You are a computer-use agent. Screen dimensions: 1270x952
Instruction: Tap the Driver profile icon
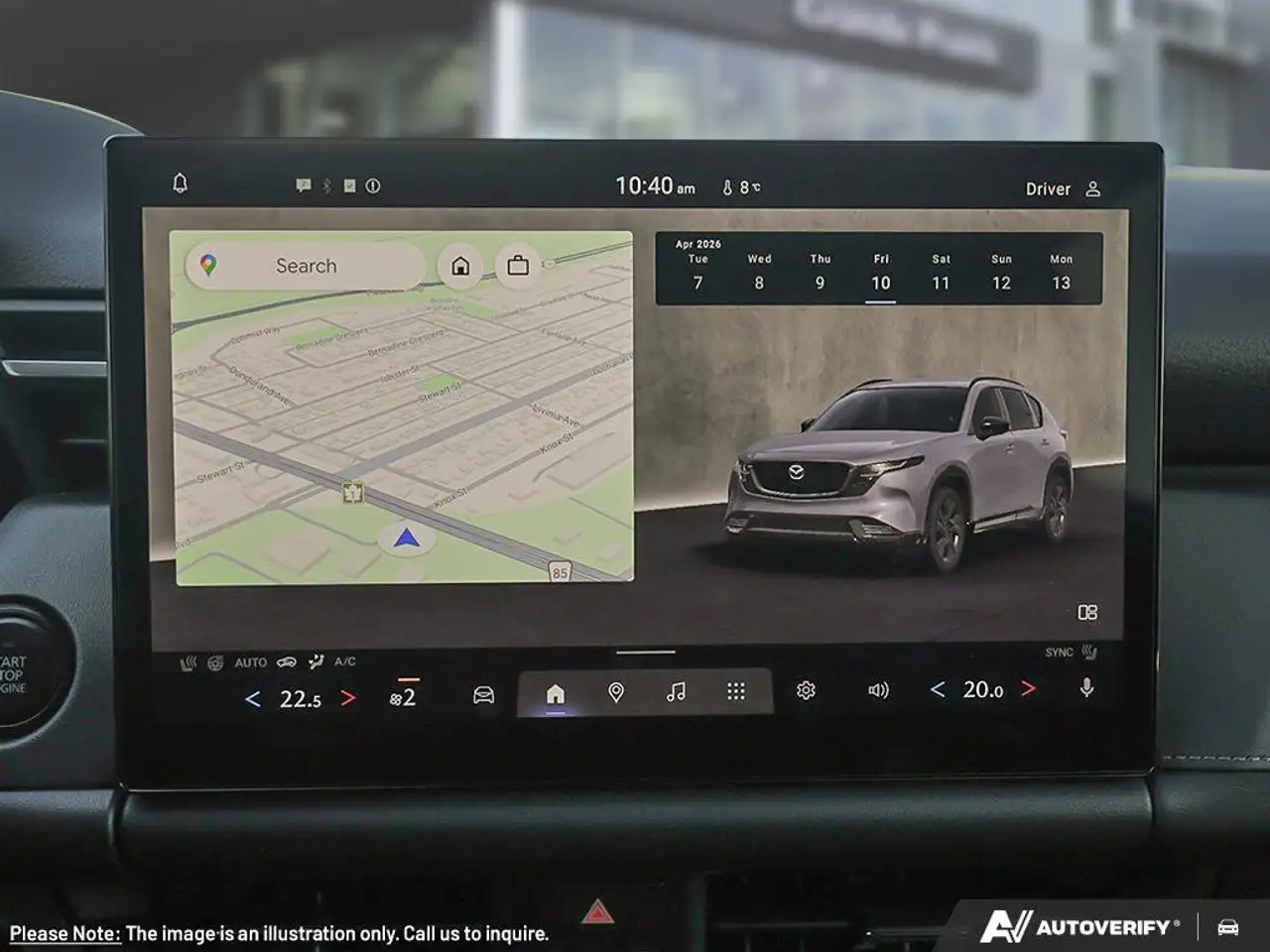pyautogui.click(x=1092, y=188)
